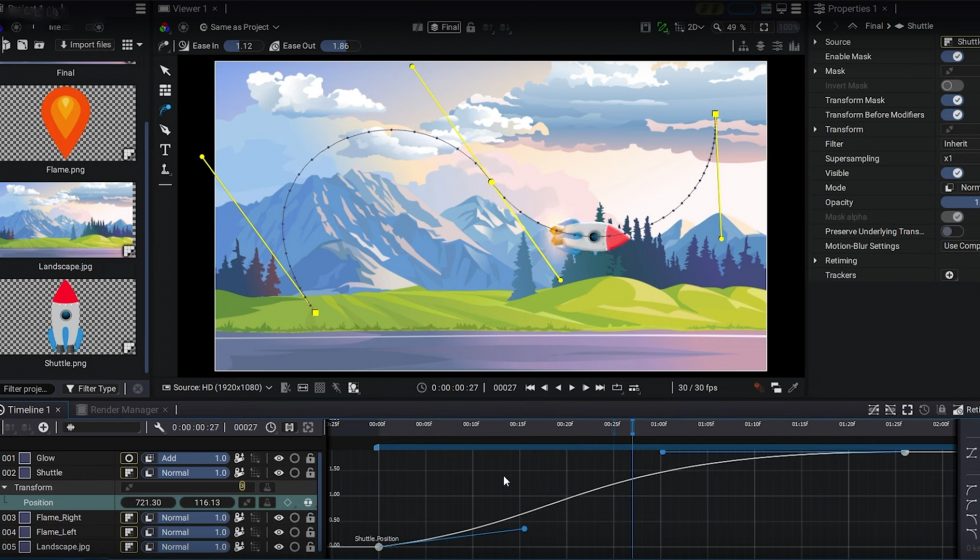The width and height of the screenshot is (980, 560).
Task: Click the Position X value 721.30
Action: [x=148, y=502]
